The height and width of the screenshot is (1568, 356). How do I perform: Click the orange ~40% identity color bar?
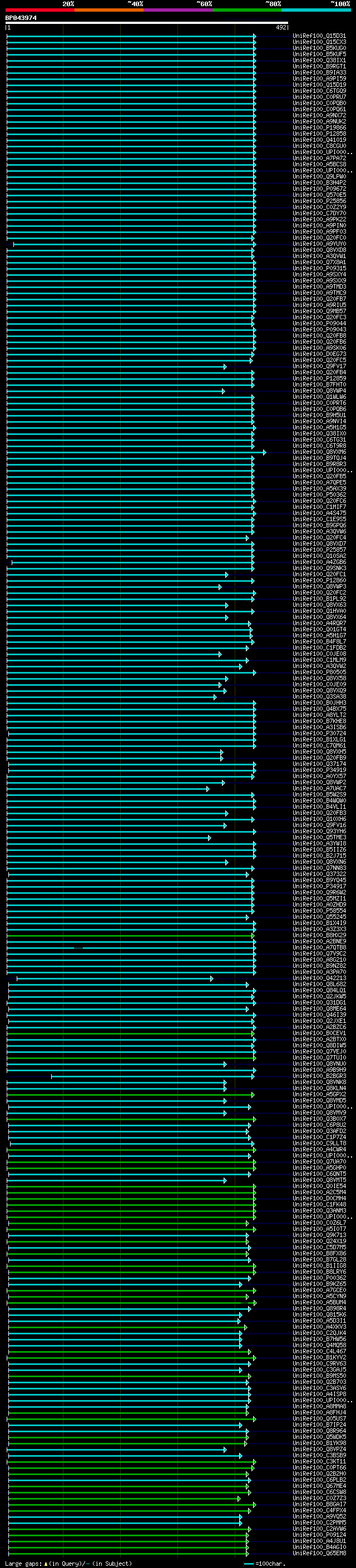pyautogui.click(x=109, y=10)
